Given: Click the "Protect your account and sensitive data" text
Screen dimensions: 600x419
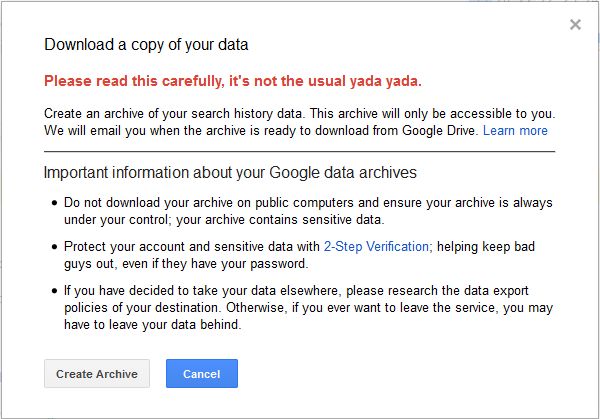Looking at the screenshot, I should pos(192,246).
